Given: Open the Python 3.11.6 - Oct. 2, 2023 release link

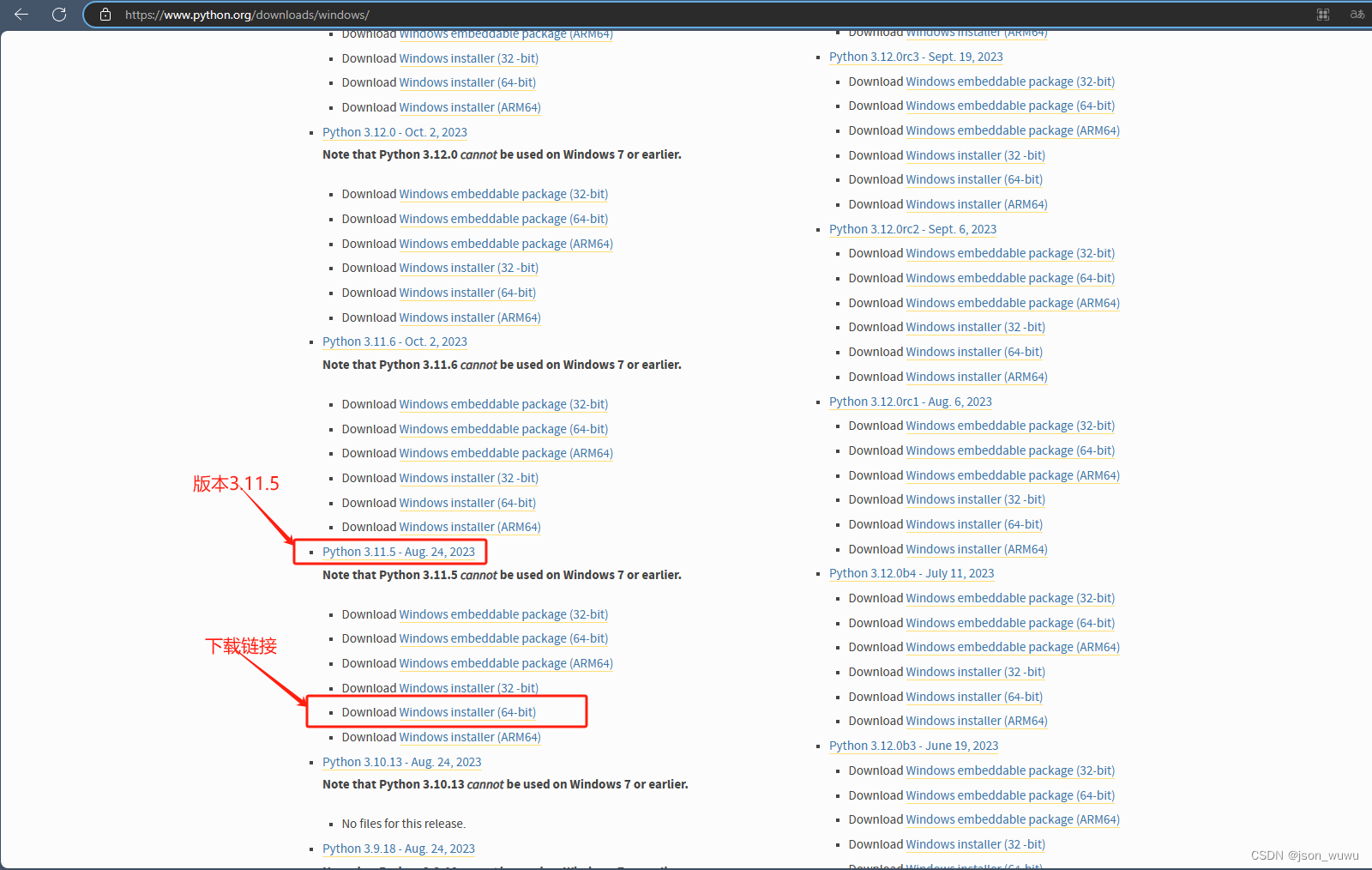Looking at the screenshot, I should pos(394,341).
